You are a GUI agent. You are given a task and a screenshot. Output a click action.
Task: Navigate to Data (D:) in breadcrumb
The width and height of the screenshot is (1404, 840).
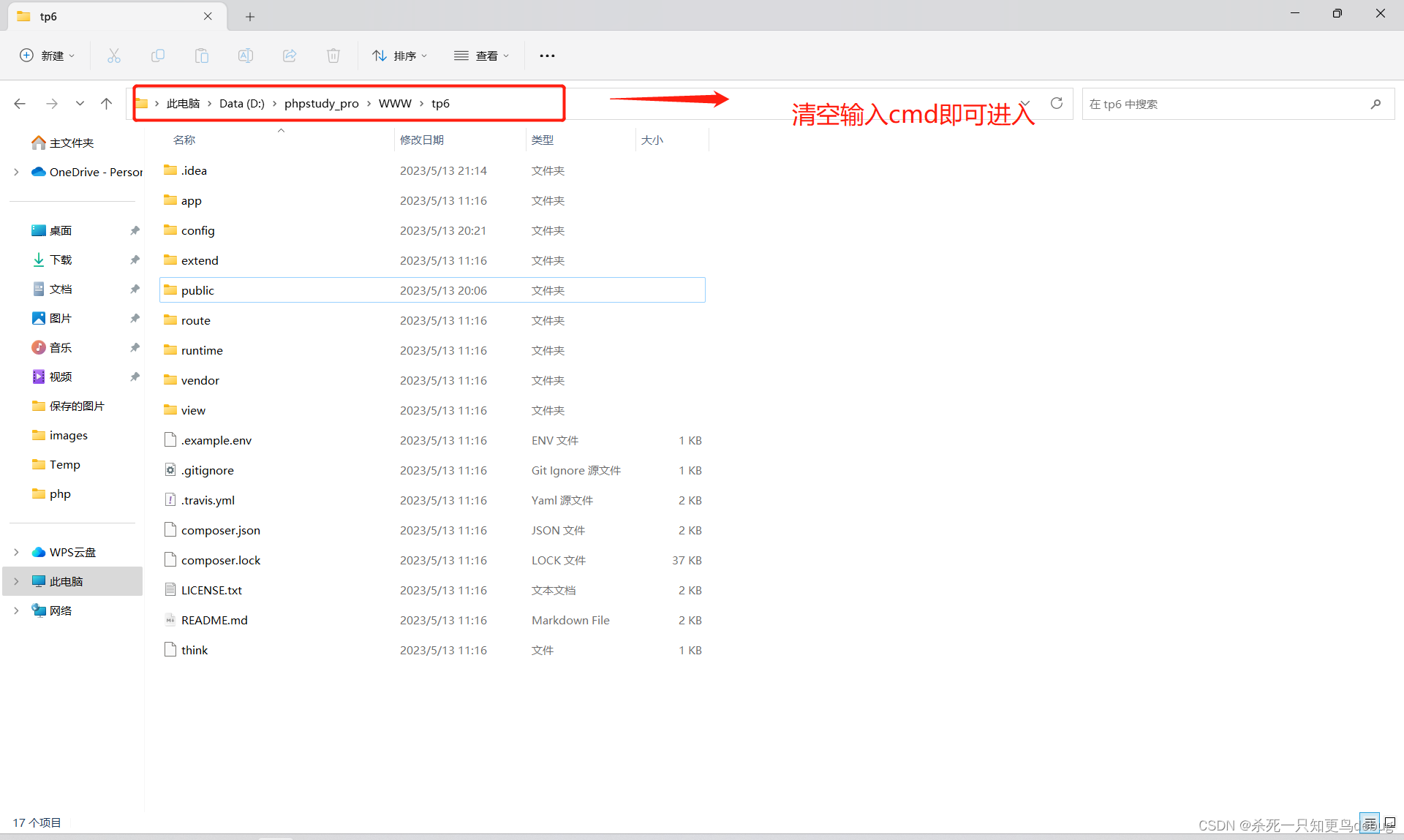pos(242,104)
